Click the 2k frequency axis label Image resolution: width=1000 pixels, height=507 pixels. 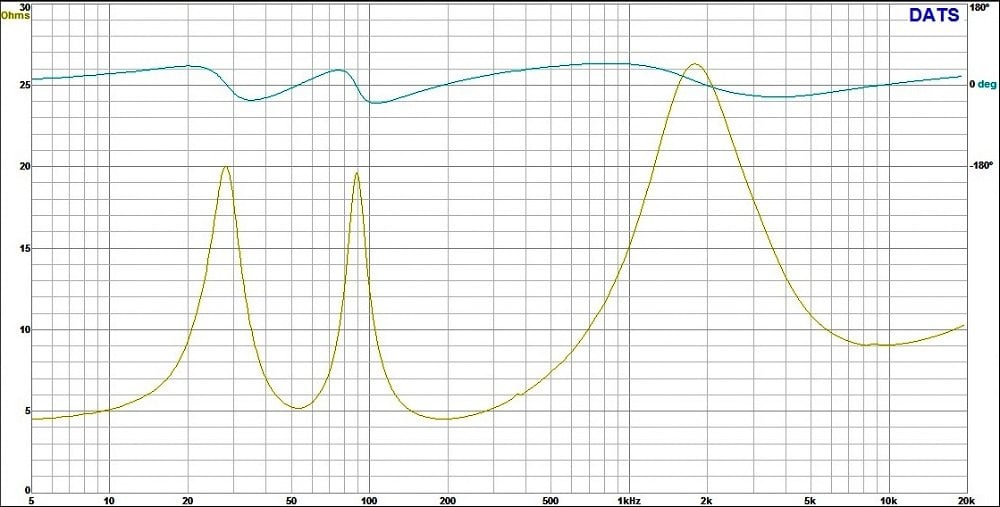[706, 500]
